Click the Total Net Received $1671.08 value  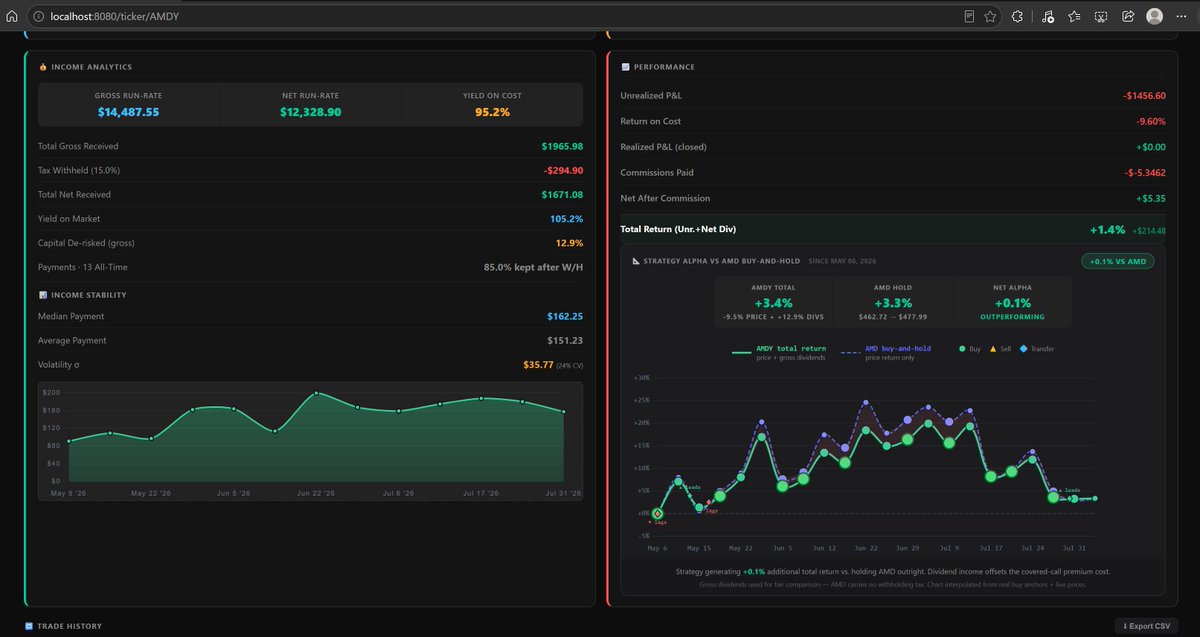point(562,194)
